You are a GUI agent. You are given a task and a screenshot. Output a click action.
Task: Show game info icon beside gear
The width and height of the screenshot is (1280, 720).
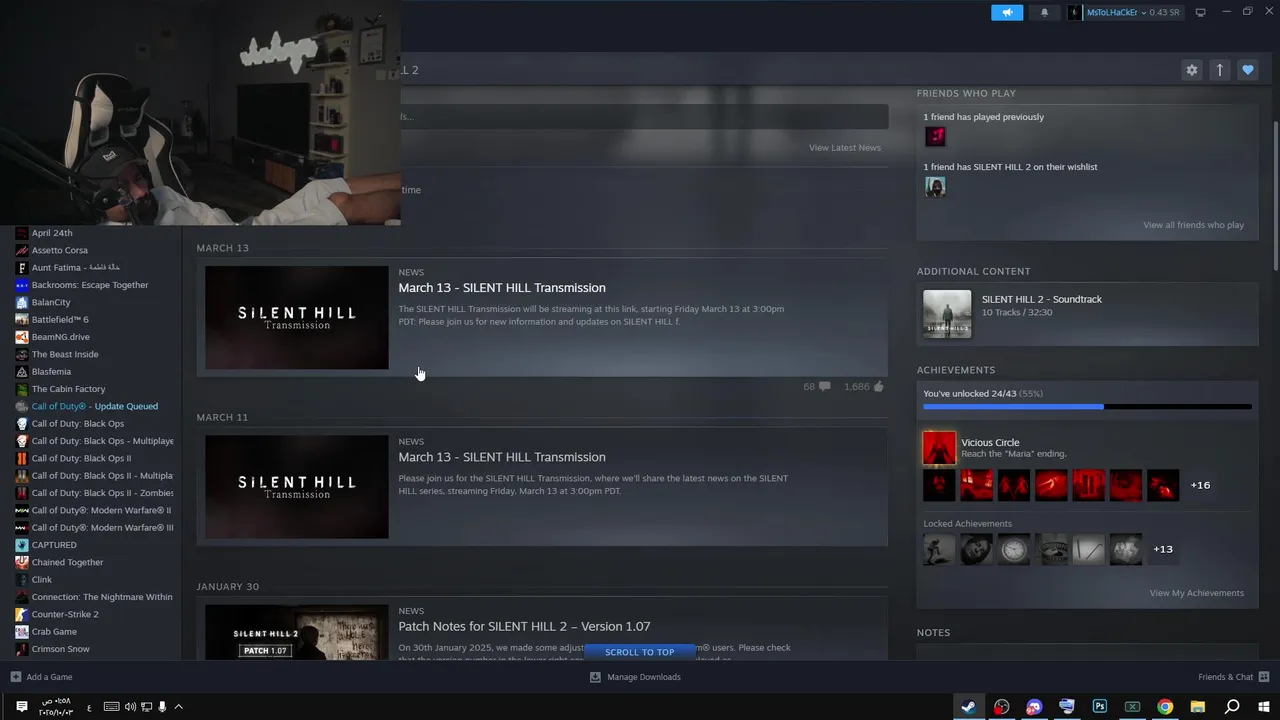click(x=1219, y=70)
